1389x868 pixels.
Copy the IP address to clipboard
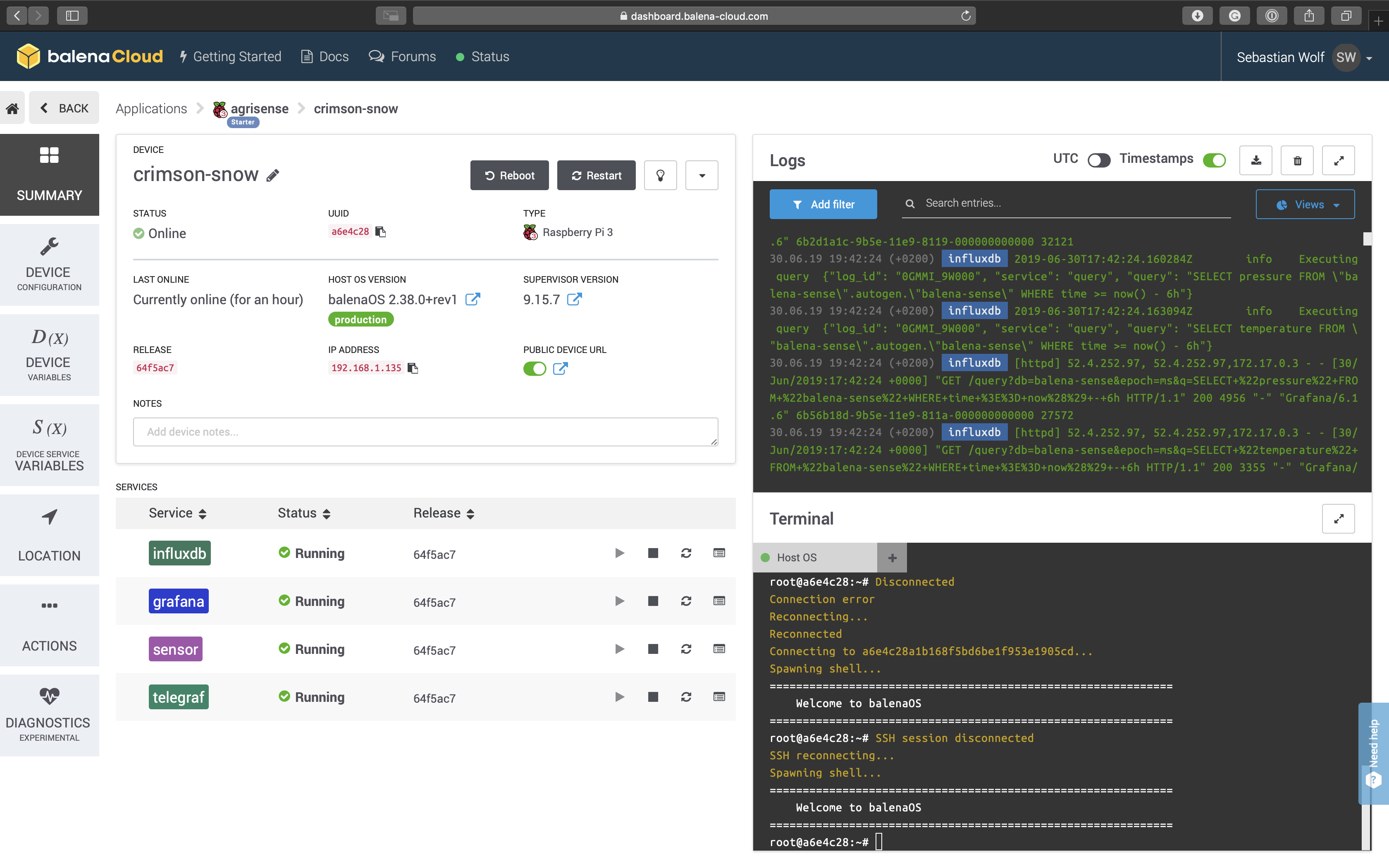pos(413,368)
